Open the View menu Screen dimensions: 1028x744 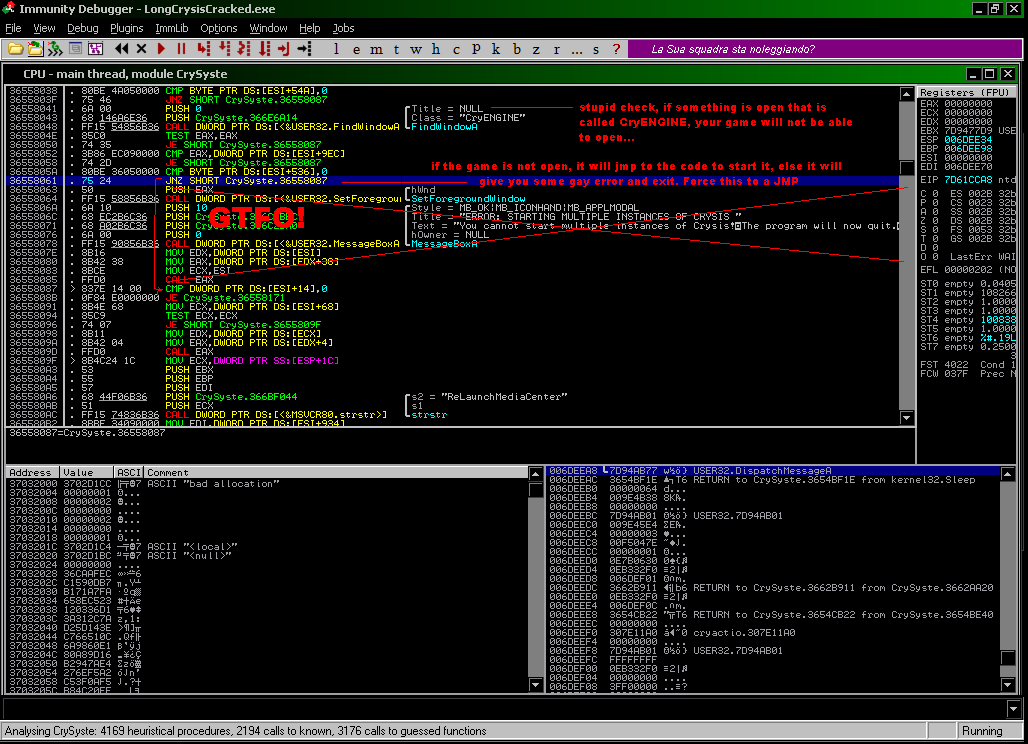tap(44, 28)
